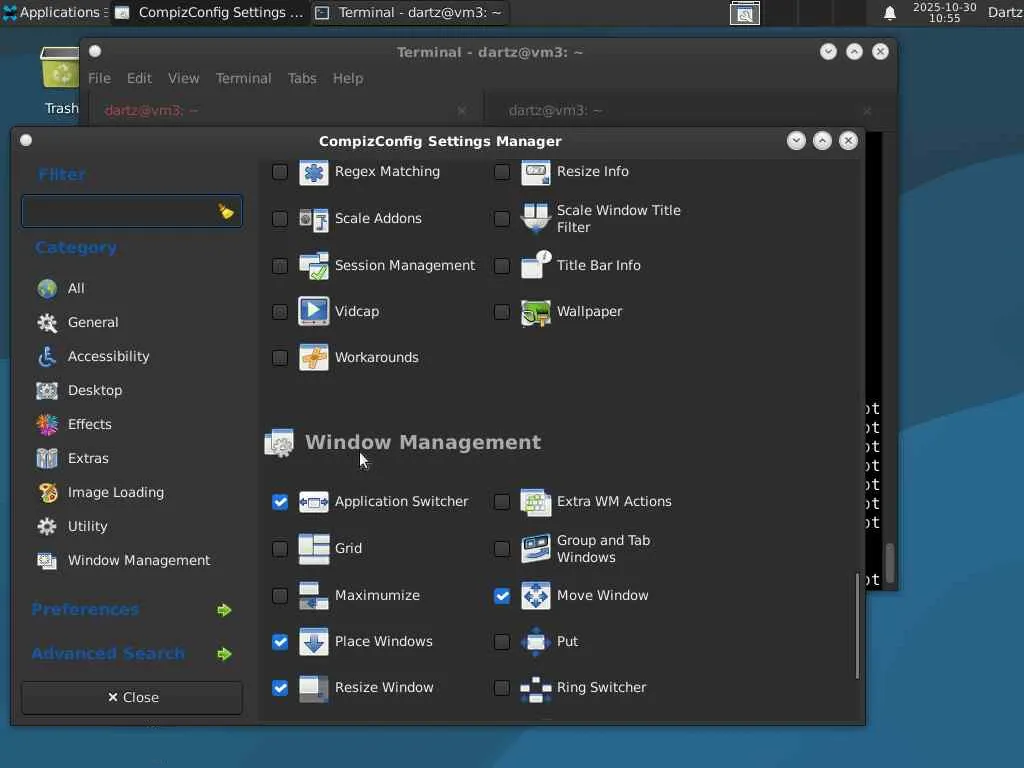Open the Vidcap plugin icon
This screenshot has width=1024, height=768.
click(x=313, y=312)
